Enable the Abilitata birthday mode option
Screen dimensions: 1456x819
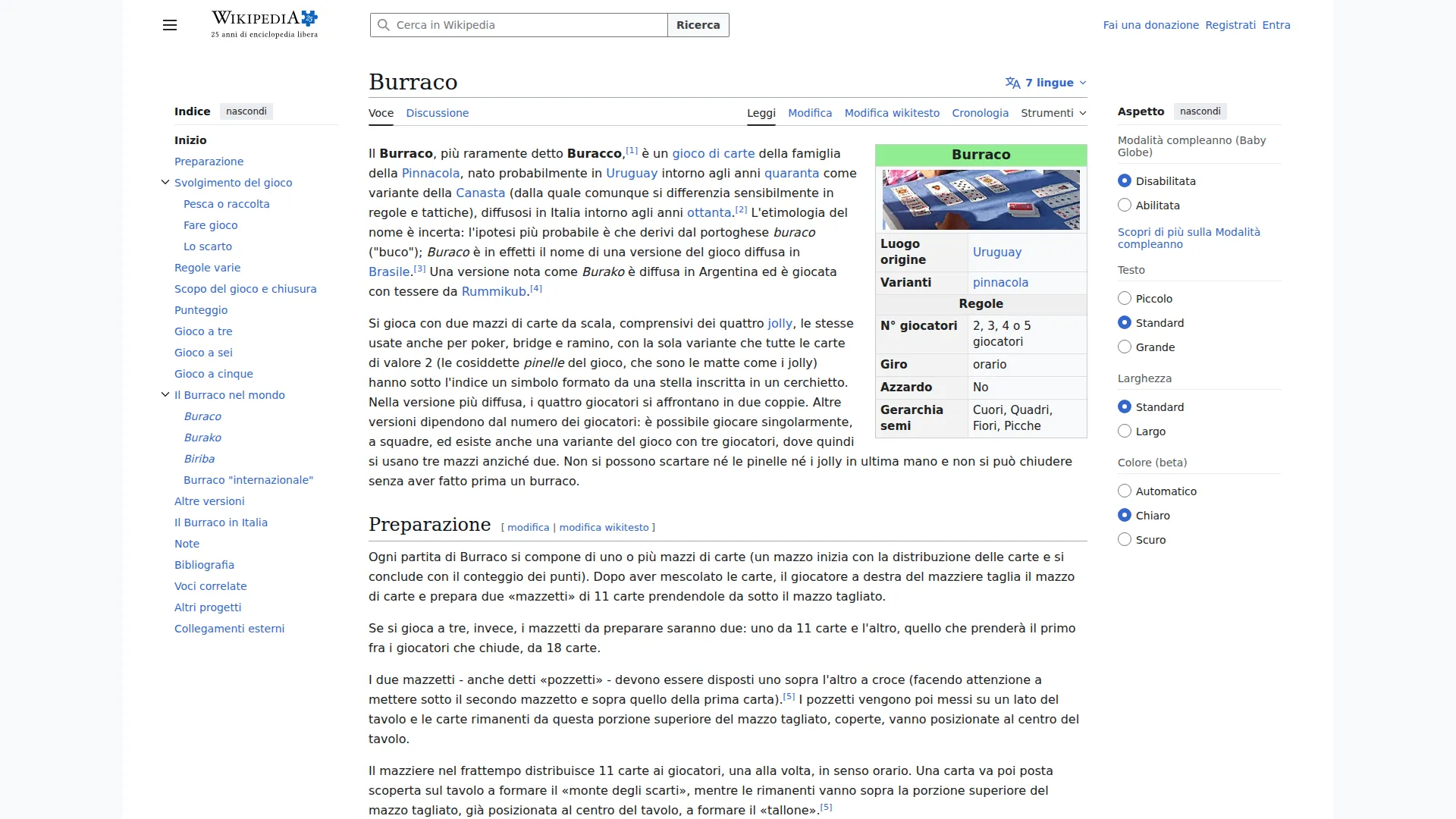1124,205
